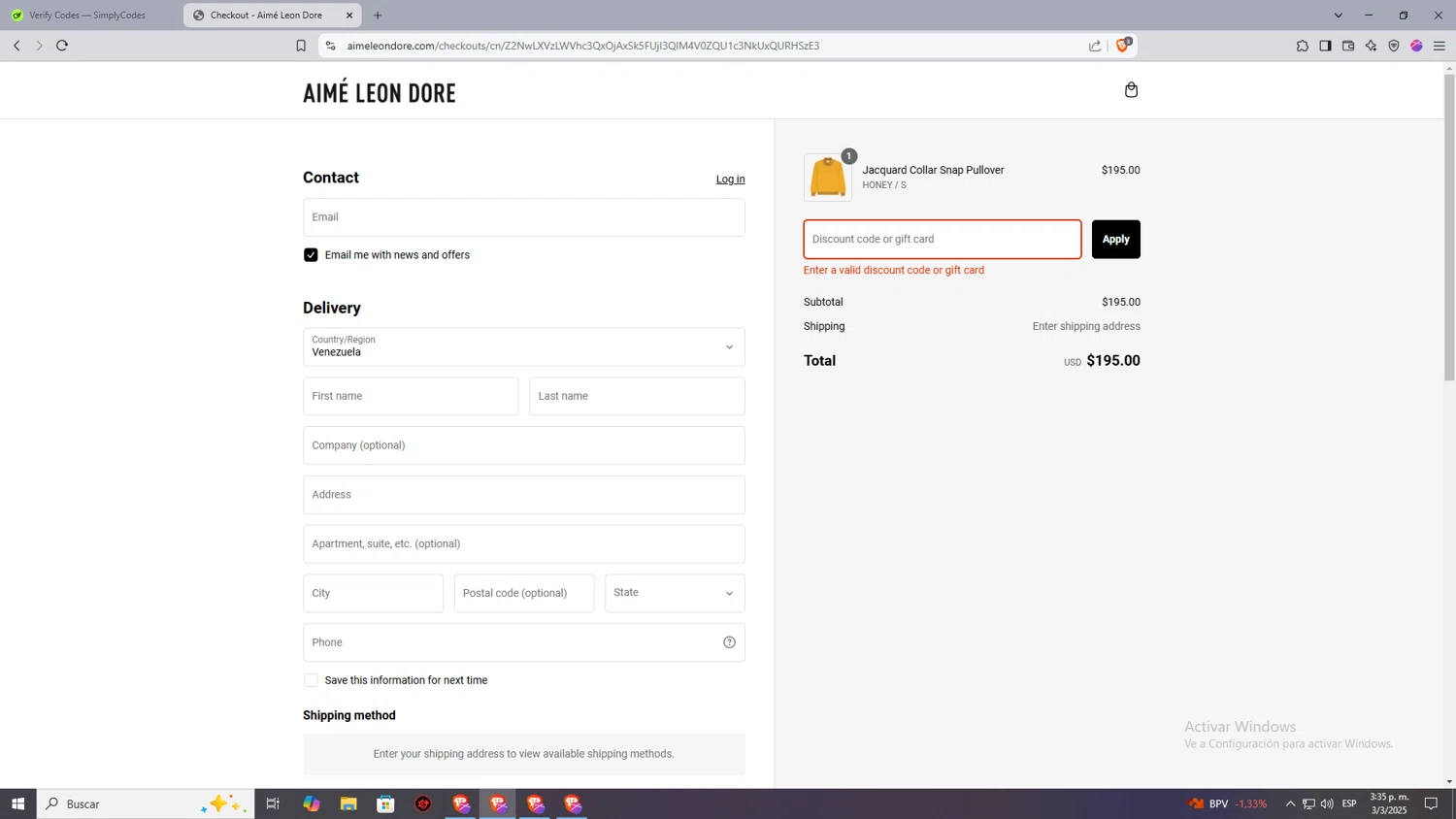Open Copilot icon on taskbar
The width and height of the screenshot is (1456, 819).
[x=312, y=803]
